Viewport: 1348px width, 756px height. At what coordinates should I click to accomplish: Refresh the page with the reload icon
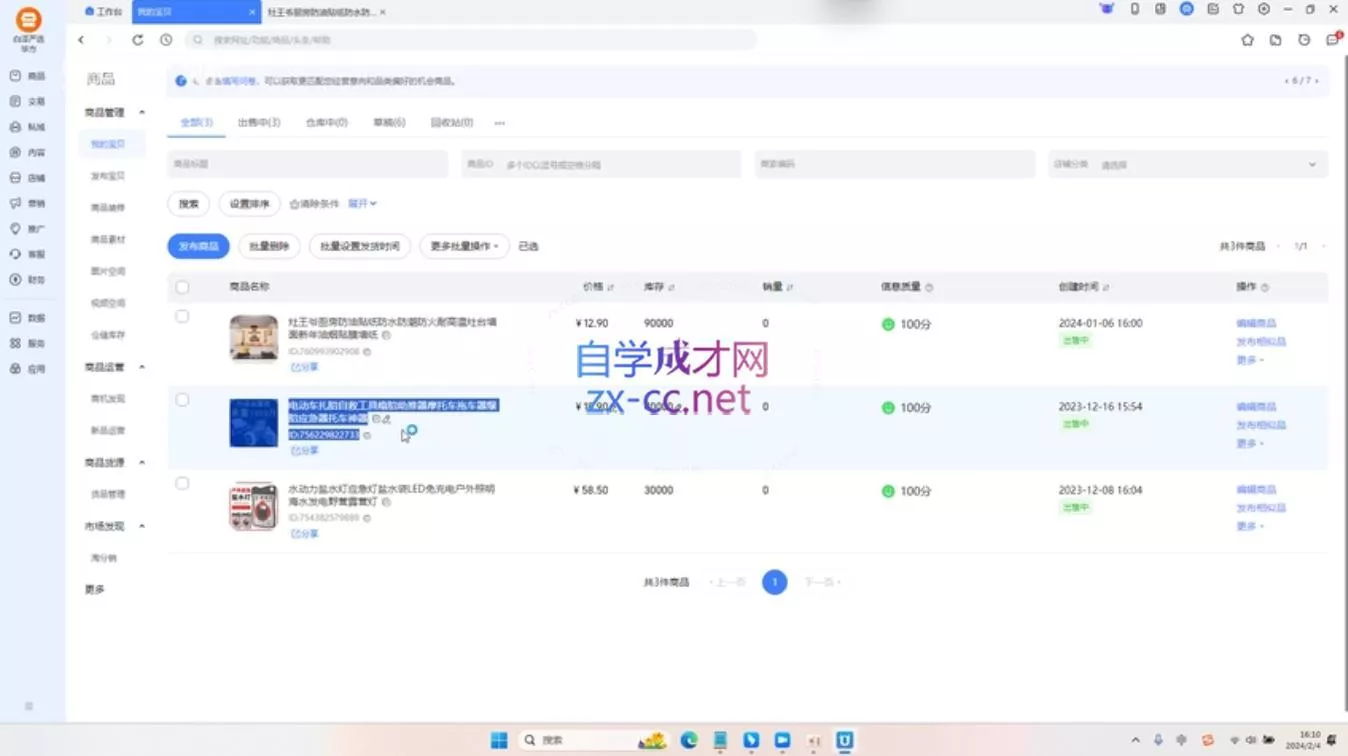pos(137,40)
